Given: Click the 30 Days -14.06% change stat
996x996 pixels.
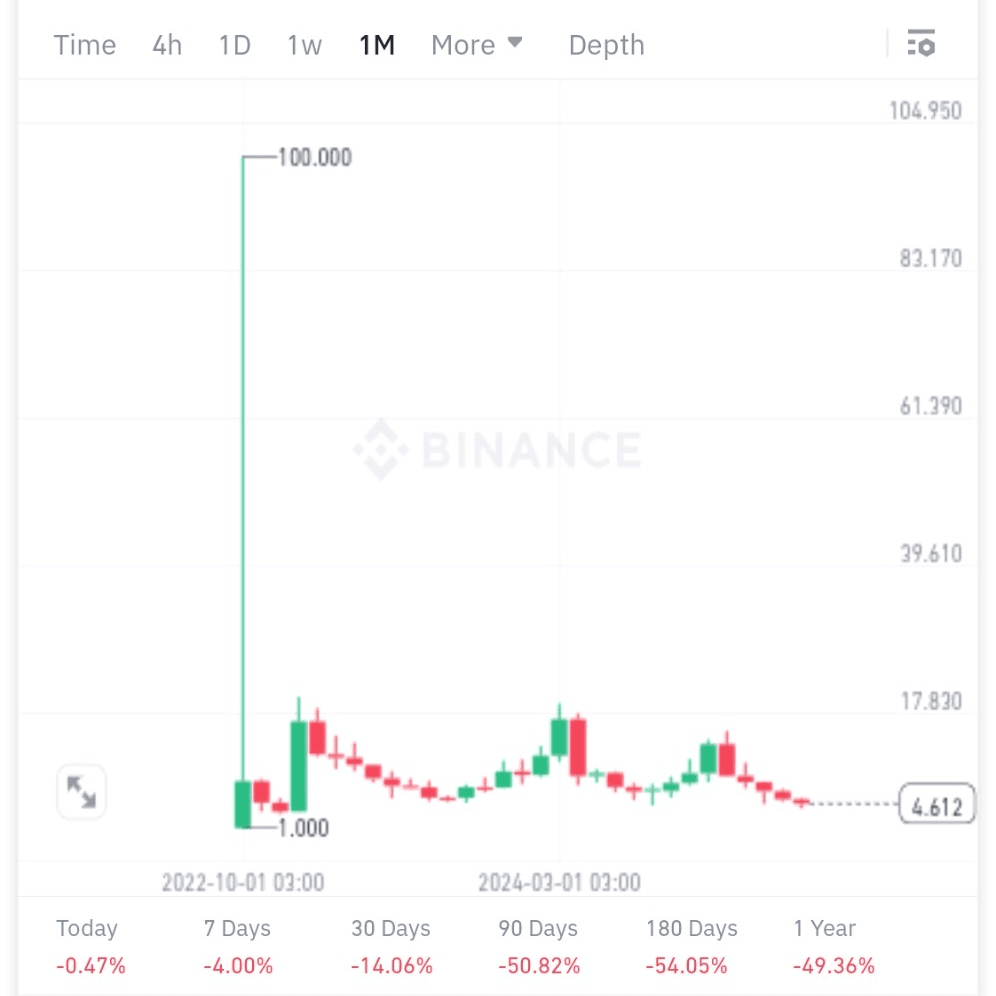Looking at the screenshot, I should tap(392, 946).
